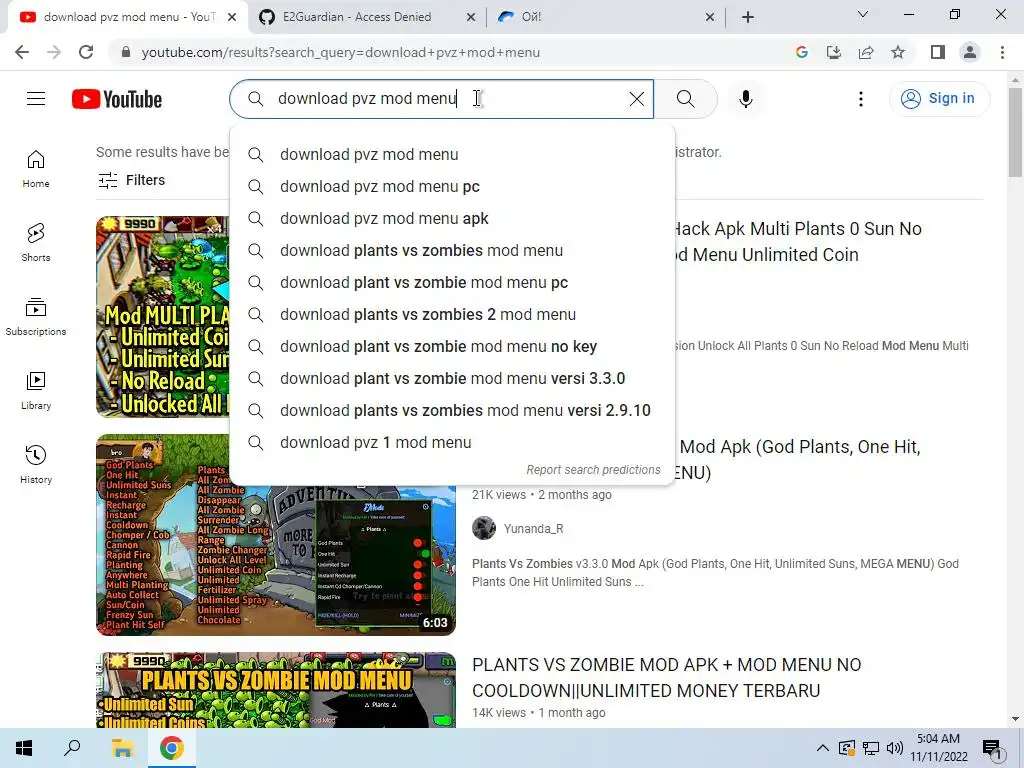Select the download pvz mod menu tab
Screen dimensions: 1024x768
point(128,17)
